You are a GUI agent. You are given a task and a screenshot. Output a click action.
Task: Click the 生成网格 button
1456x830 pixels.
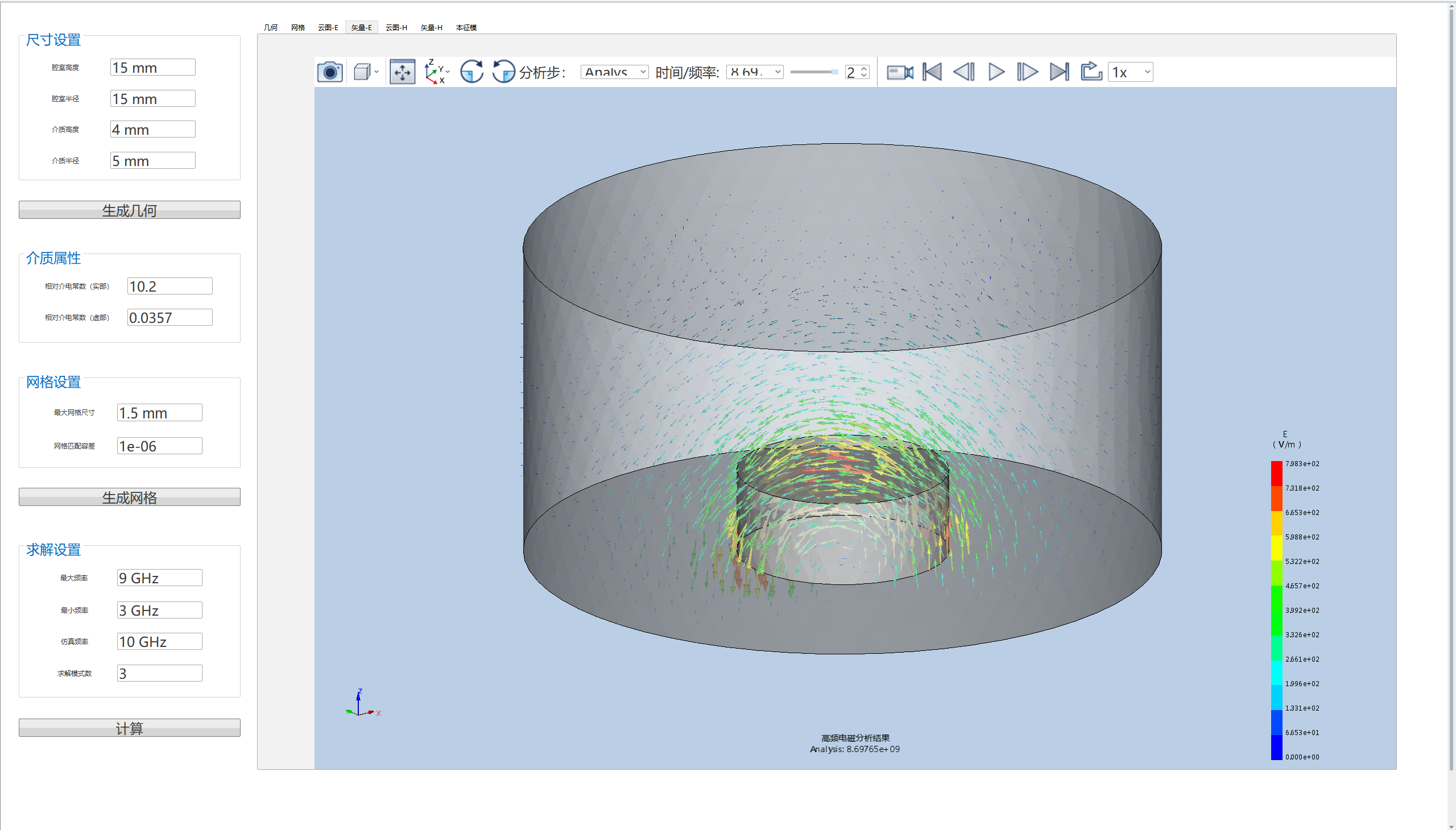[130, 497]
